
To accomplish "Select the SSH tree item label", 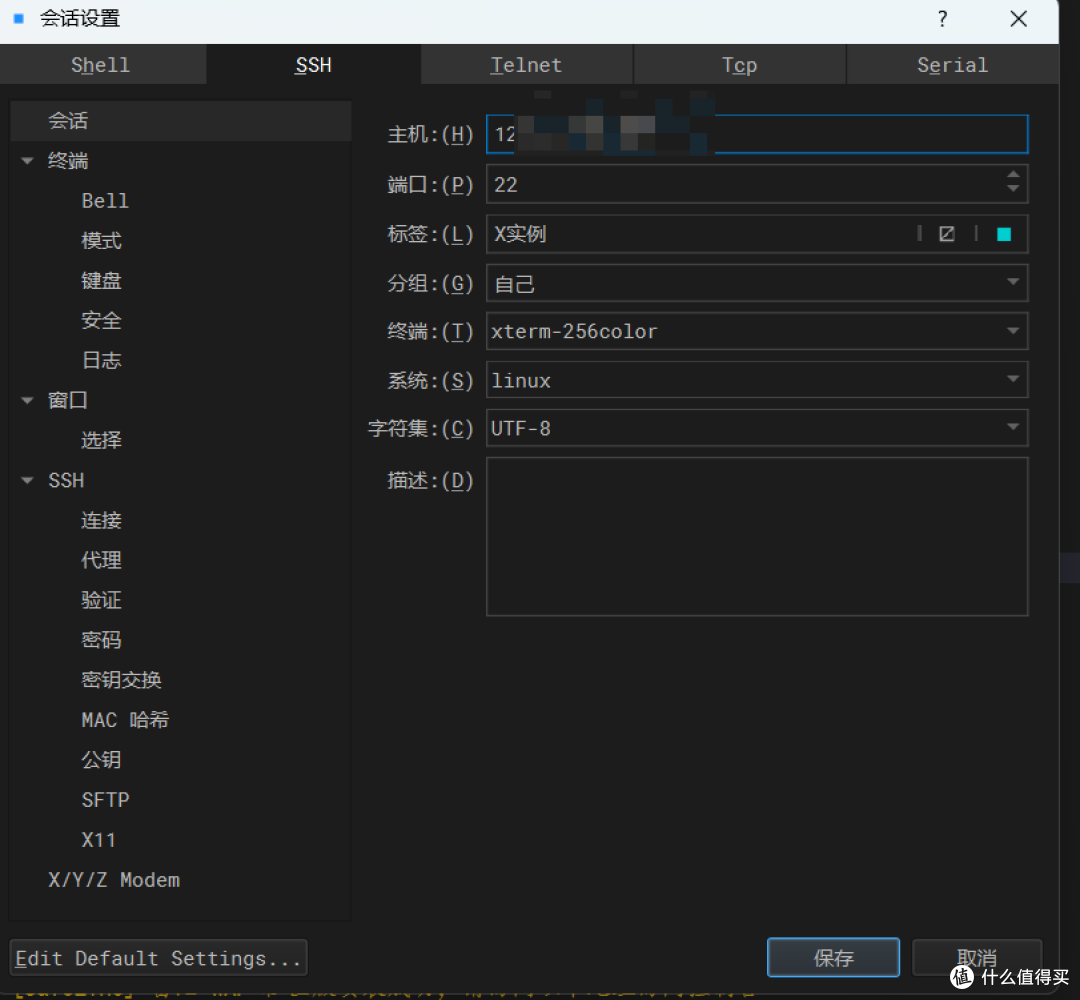I will pyautogui.click(x=66, y=480).
